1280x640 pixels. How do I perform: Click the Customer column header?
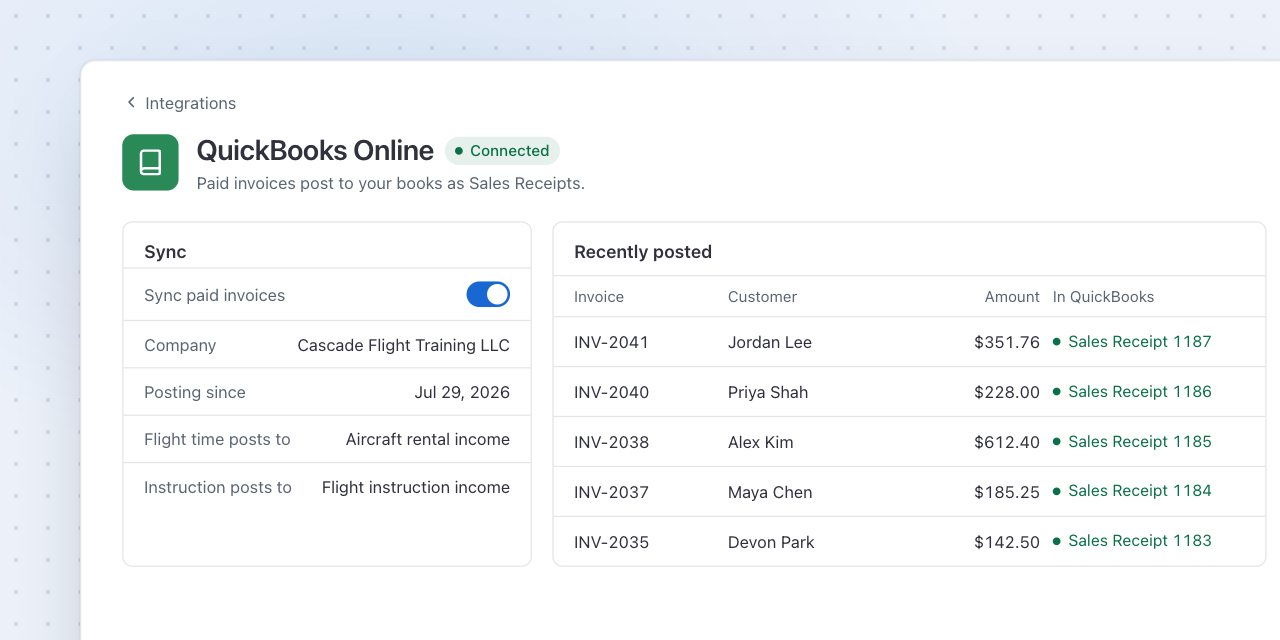762,297
